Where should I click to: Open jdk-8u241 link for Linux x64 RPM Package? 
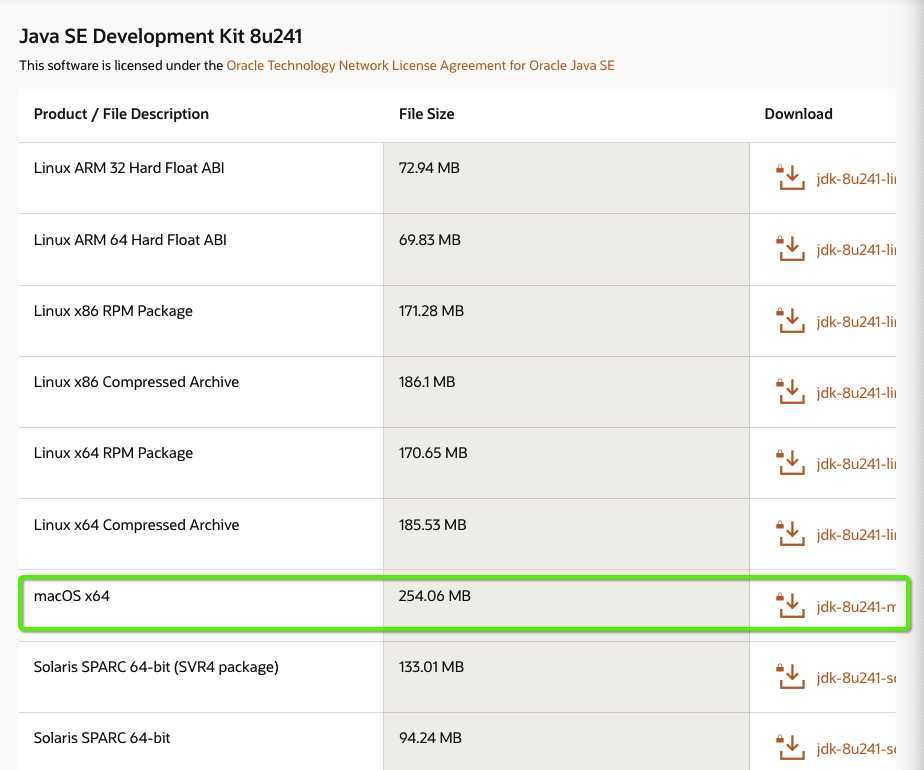click(x=856, y=464)
